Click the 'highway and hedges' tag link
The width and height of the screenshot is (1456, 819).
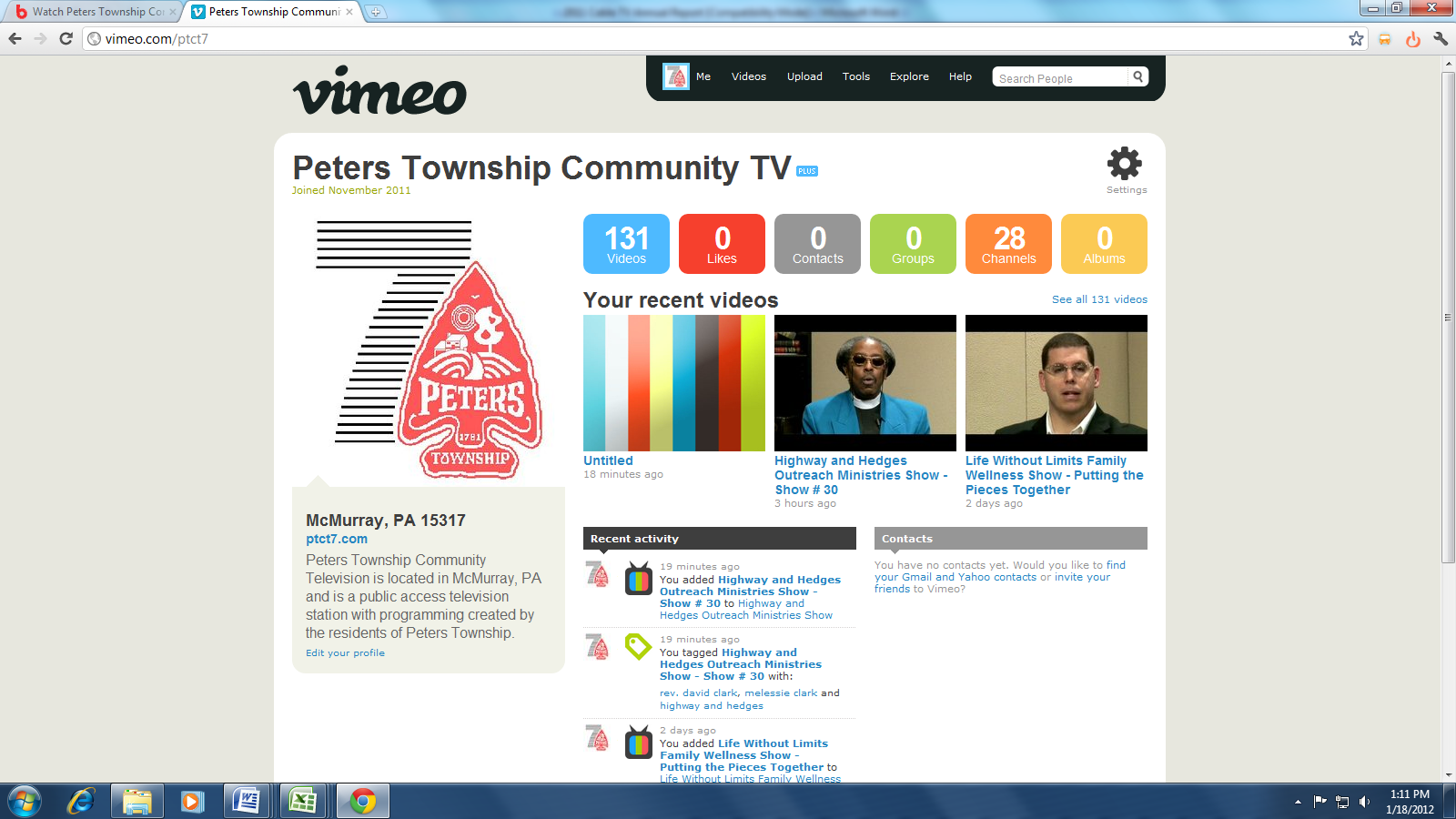pos(712,705)
